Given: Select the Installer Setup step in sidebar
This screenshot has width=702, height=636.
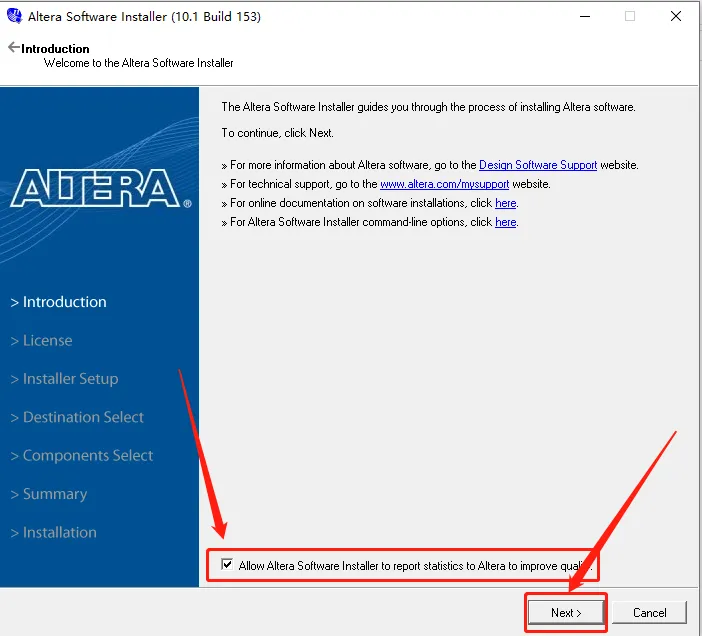Looking at the screenshot, I should 64,379.
